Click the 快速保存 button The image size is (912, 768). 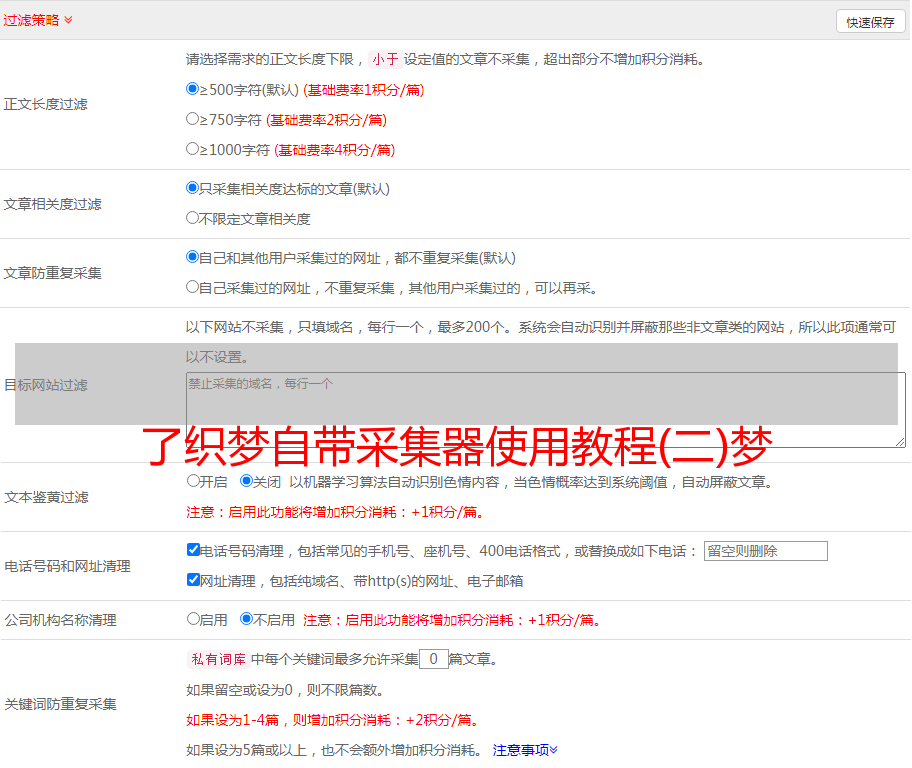click(870, 22)
